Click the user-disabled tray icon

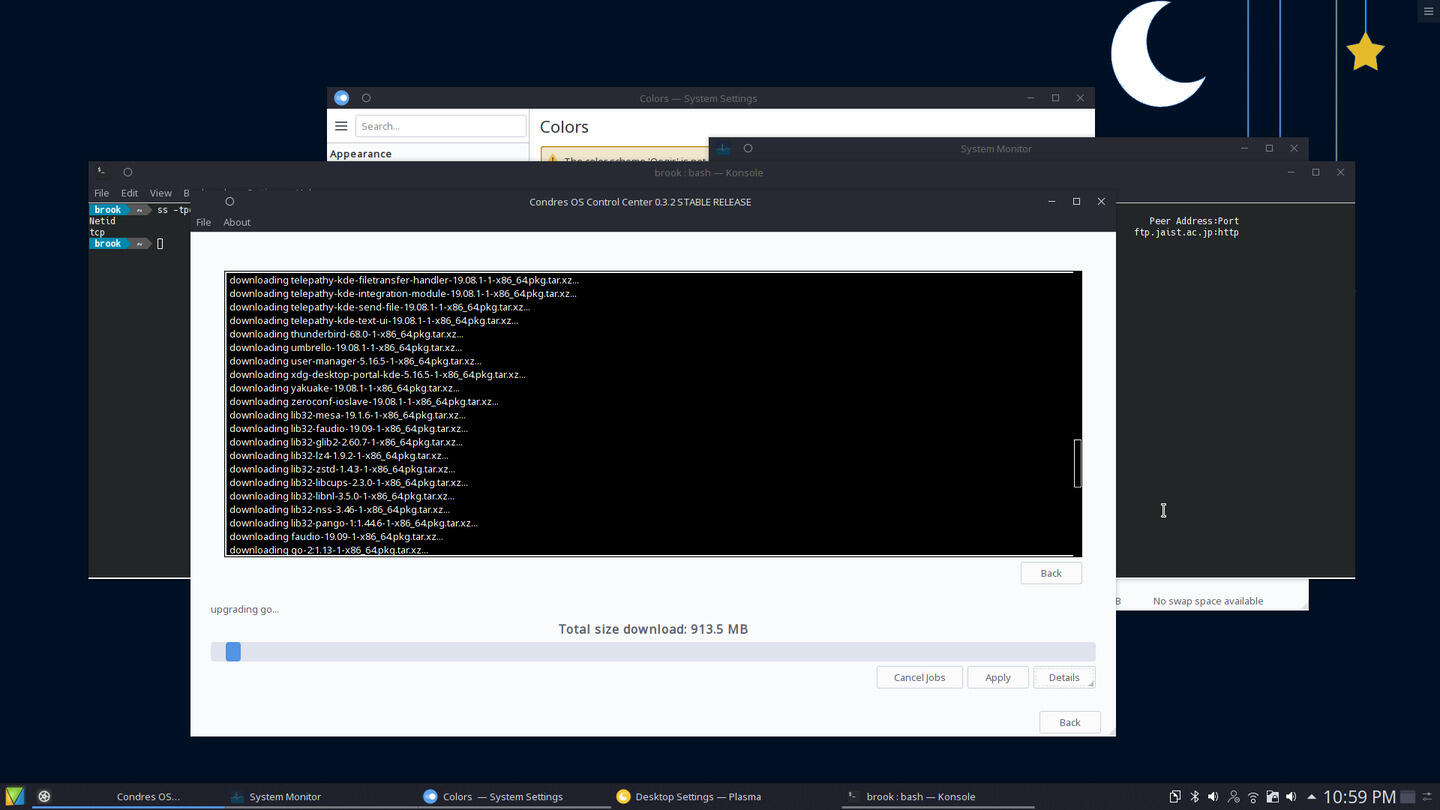click(x=1233, y=797)
